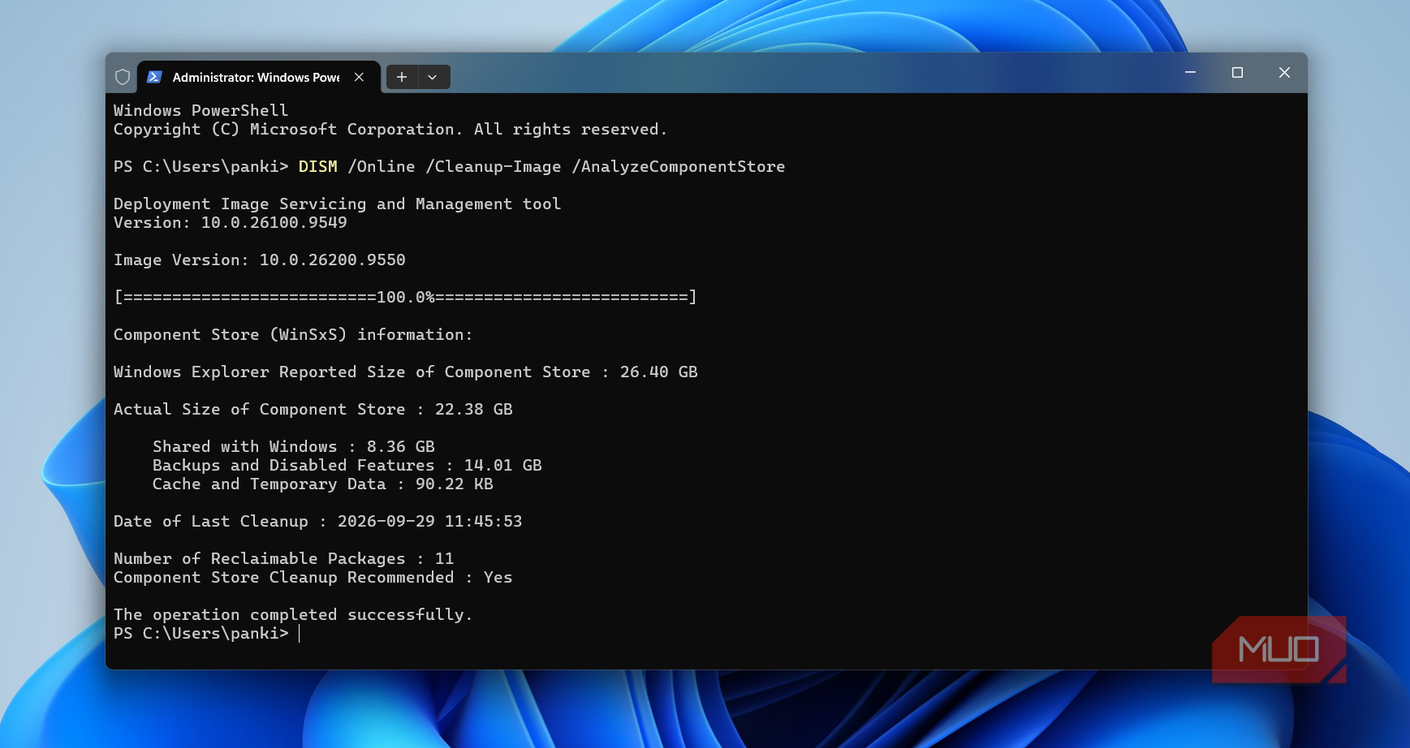The width and height of the screenshot is (1410, 748).
Task: Expand the new tab profile dropdown chevron
Action: (432, 77)
